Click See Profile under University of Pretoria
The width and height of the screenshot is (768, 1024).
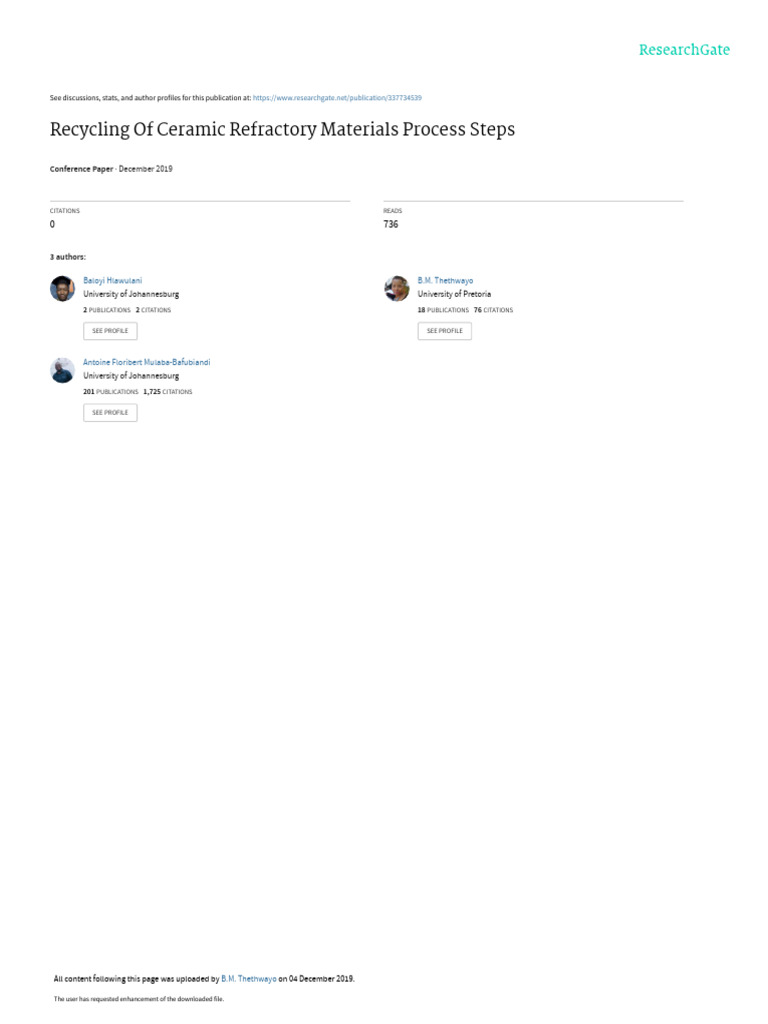(445, 331)
